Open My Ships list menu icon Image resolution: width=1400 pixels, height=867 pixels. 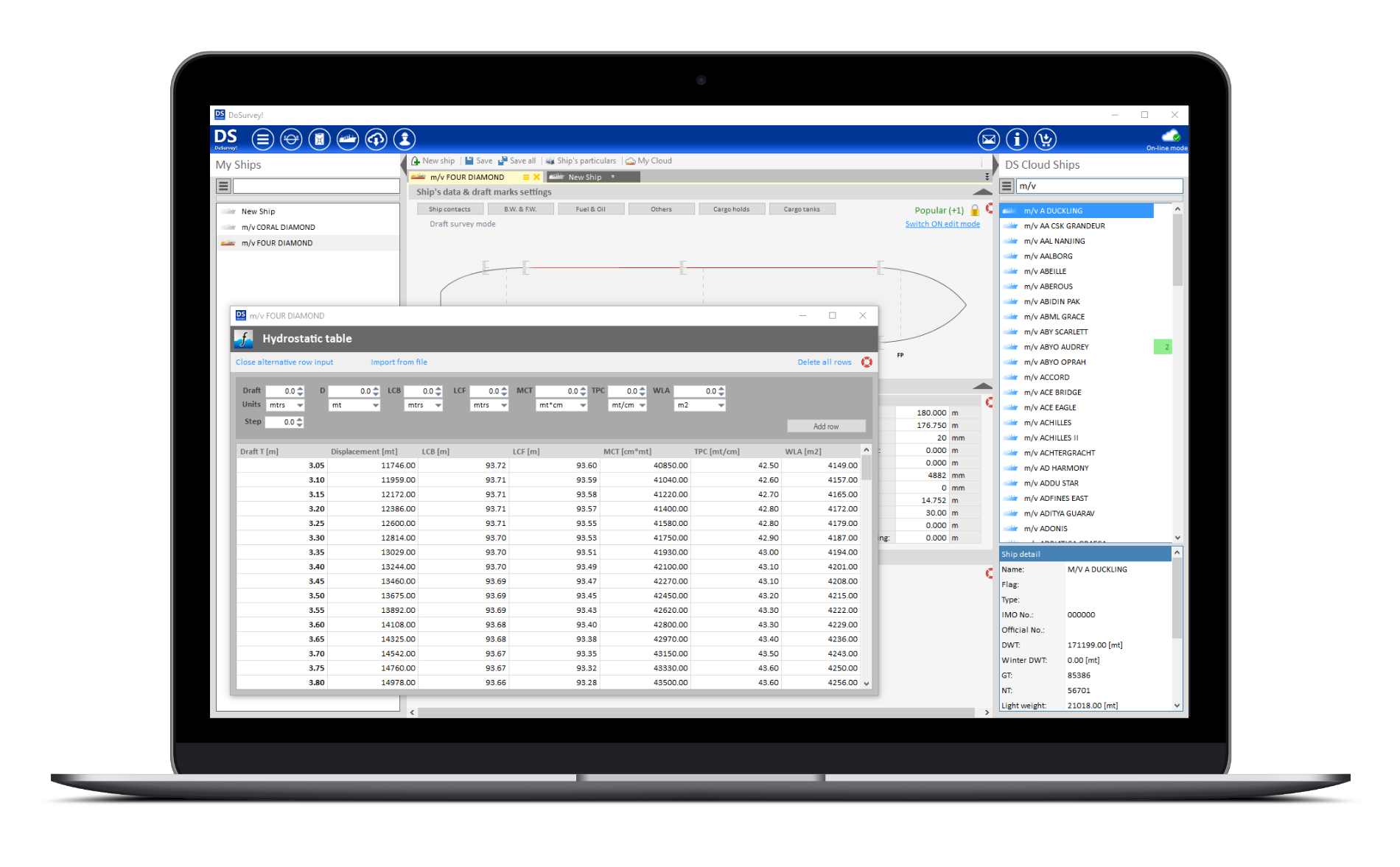(223, 186)
